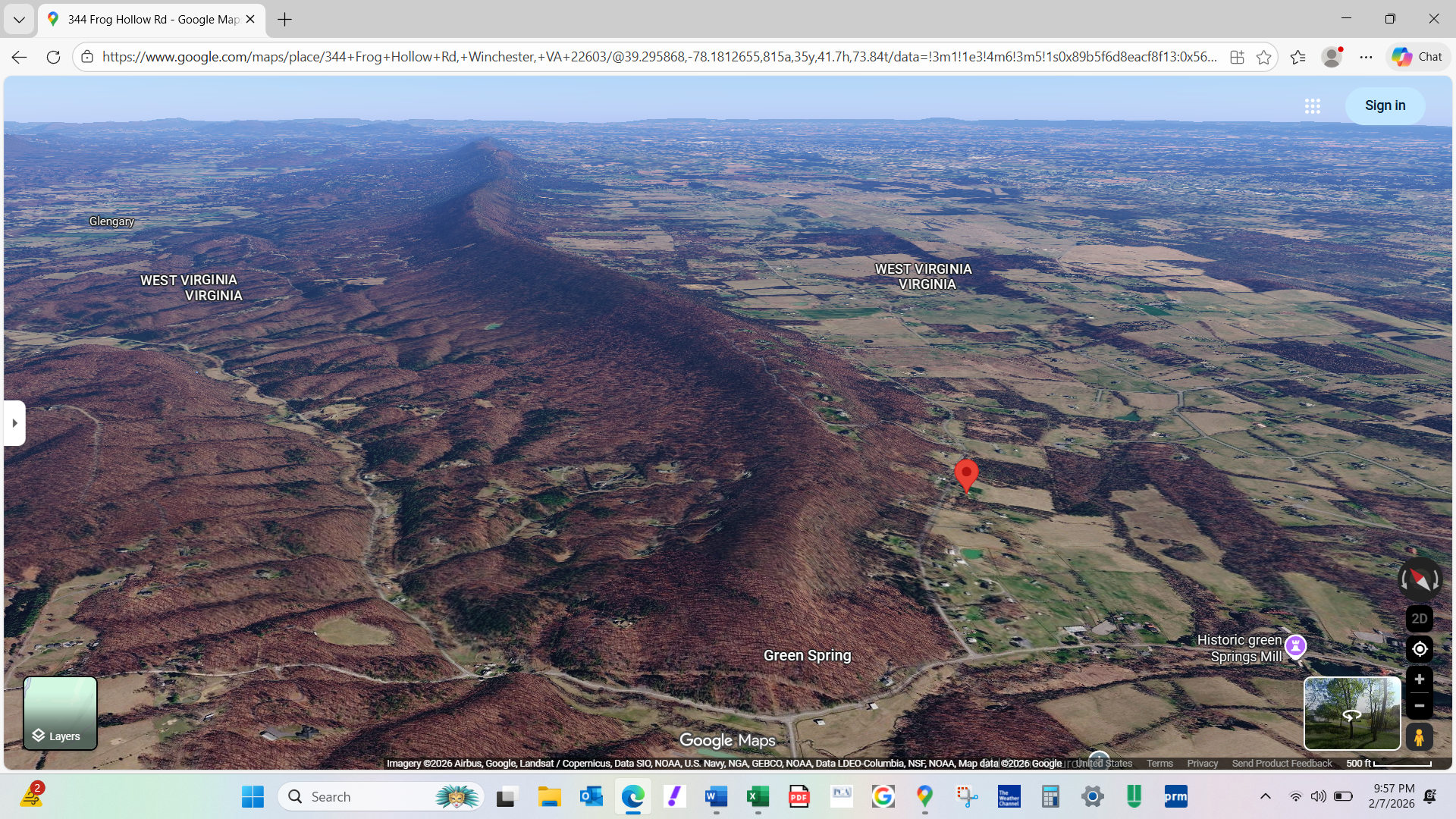
Task: Open a new browser tab
Action: click(285, 20)
